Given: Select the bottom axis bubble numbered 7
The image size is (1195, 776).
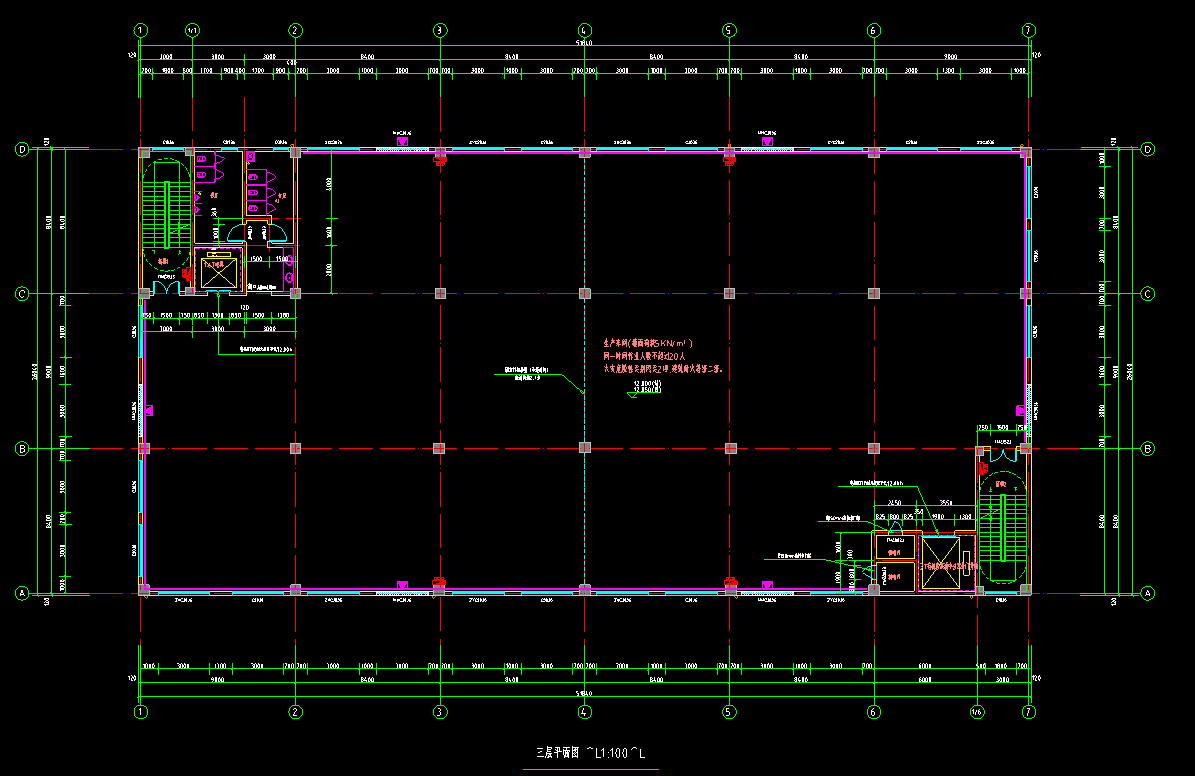Looking at the screenshot, I should [1028, 712].
